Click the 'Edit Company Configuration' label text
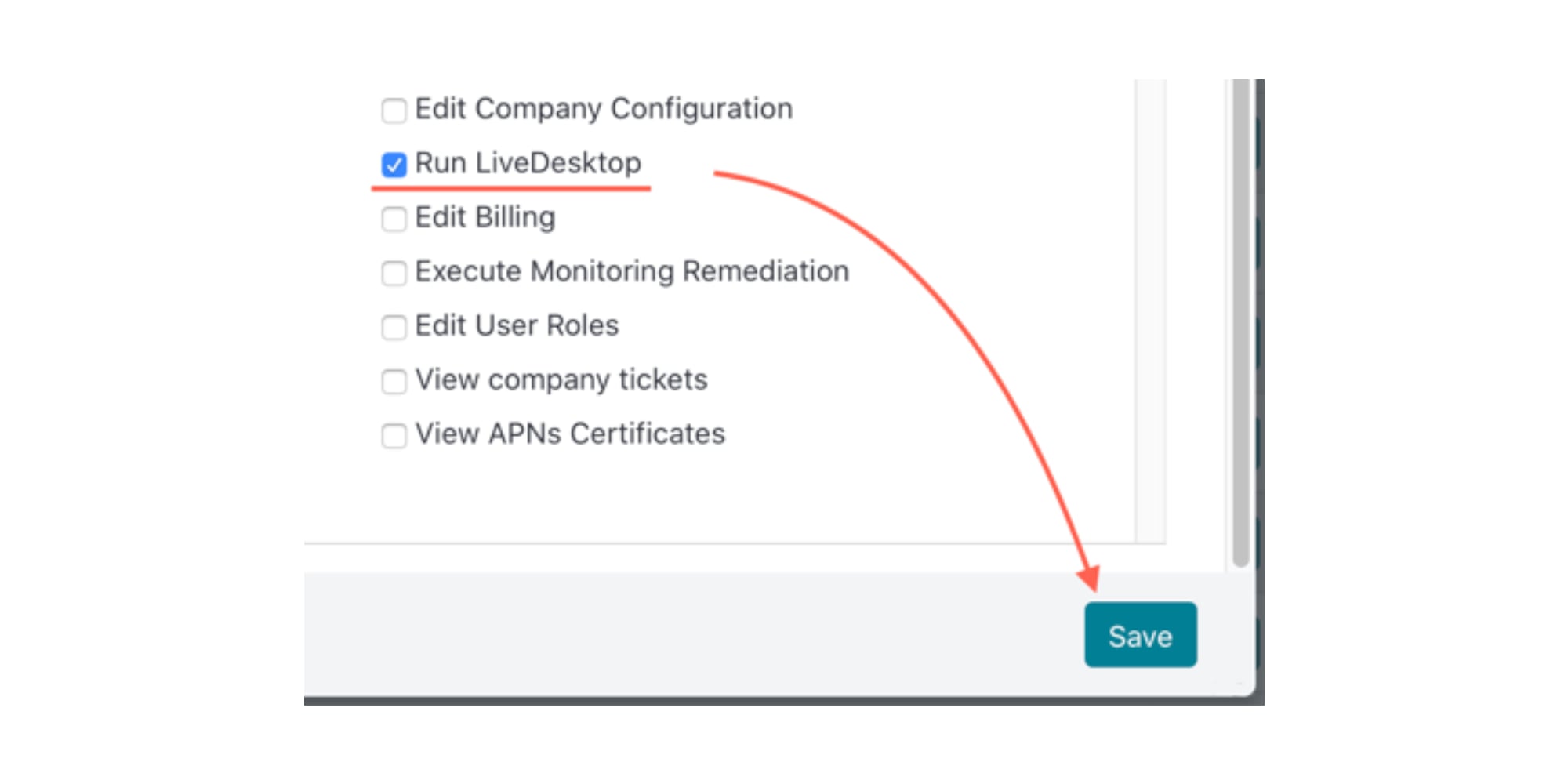1568x784 pixels. click(x=604, y=109)
